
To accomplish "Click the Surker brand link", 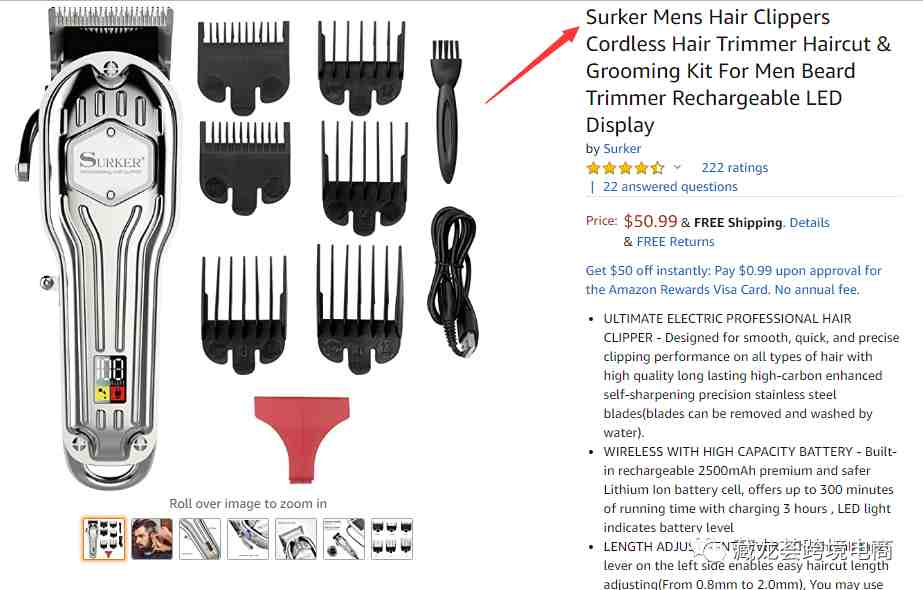I will (x=622, y=148).
